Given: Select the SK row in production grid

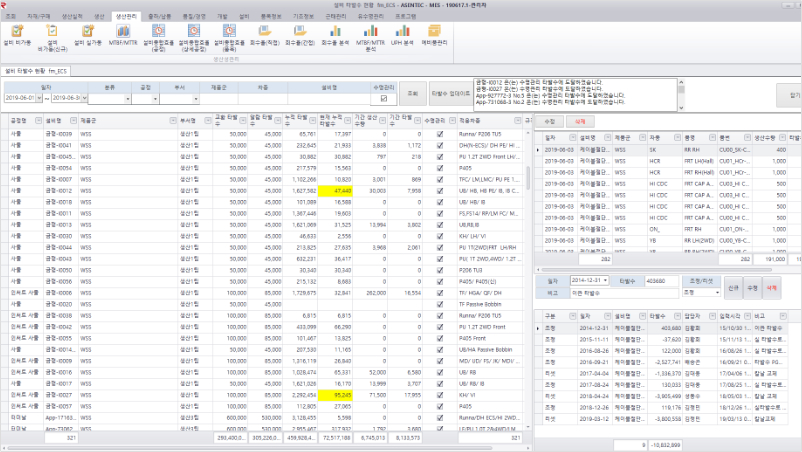Looking at the screenshot, I should pyautogui.click(x=667, y=150).
